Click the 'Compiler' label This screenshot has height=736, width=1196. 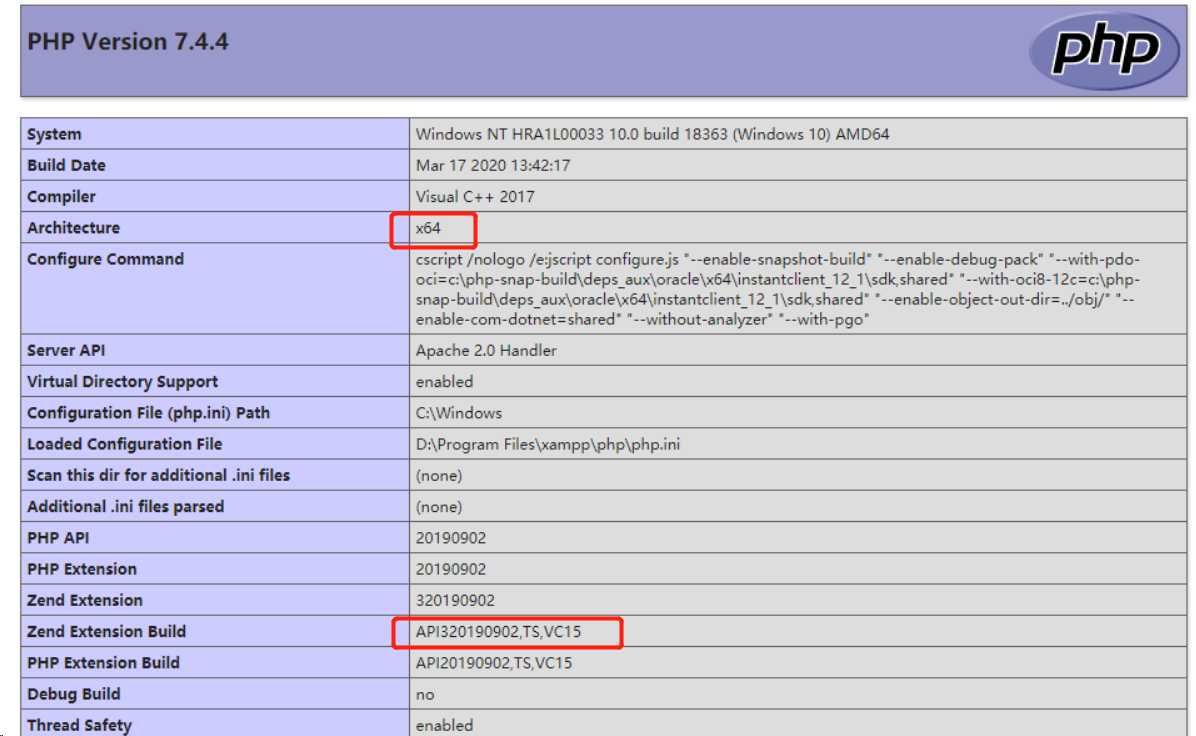pyautogui.click(x=61, y=197)
